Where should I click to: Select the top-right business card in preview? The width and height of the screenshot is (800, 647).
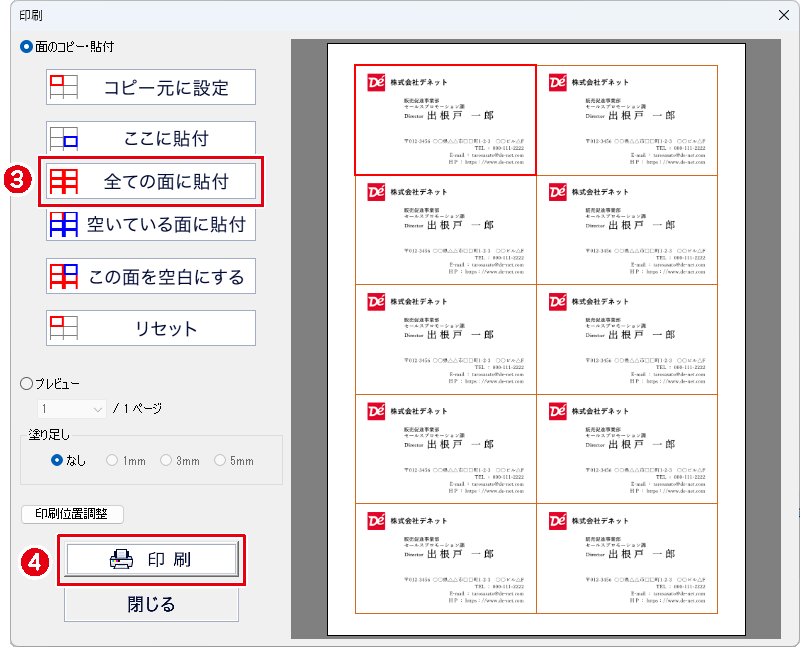click(x=626, y=120)
